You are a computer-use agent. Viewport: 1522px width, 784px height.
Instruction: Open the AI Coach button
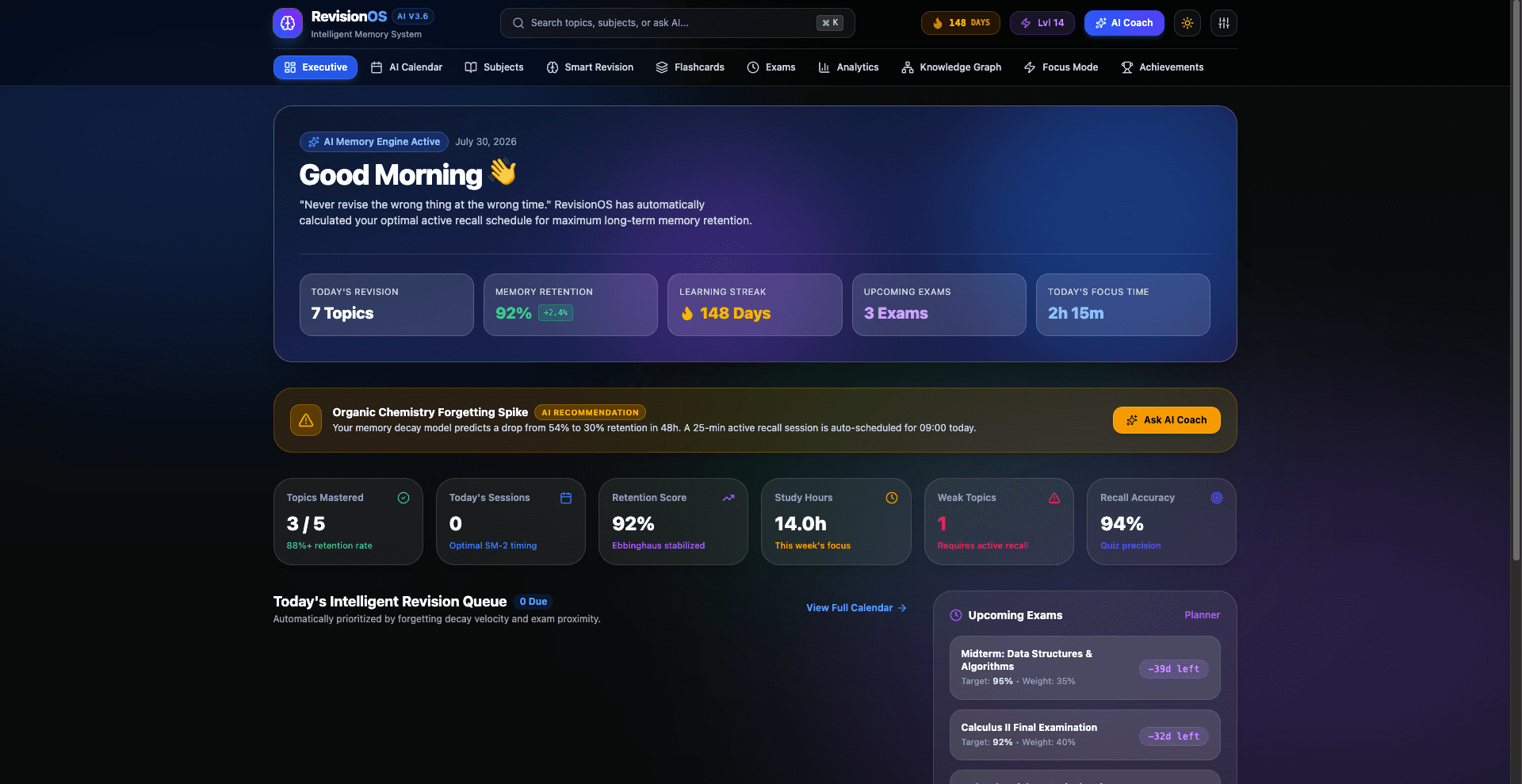point(1124,23)
